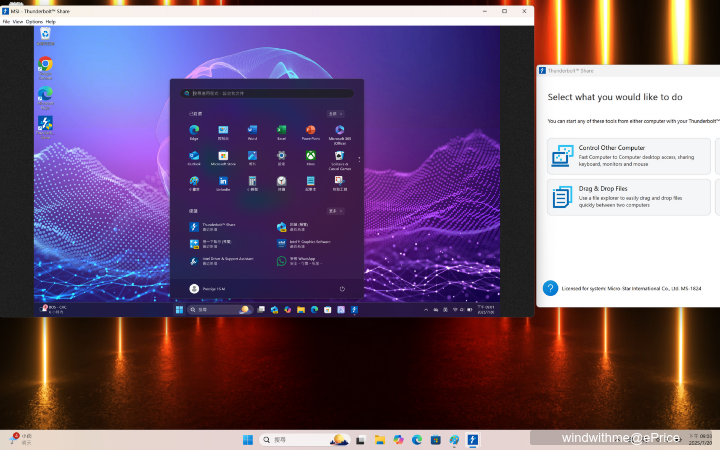The width and height of the screenshot is (720, 450).
Task: Open Photos app in Start menu
Action: tap(252, 158)
